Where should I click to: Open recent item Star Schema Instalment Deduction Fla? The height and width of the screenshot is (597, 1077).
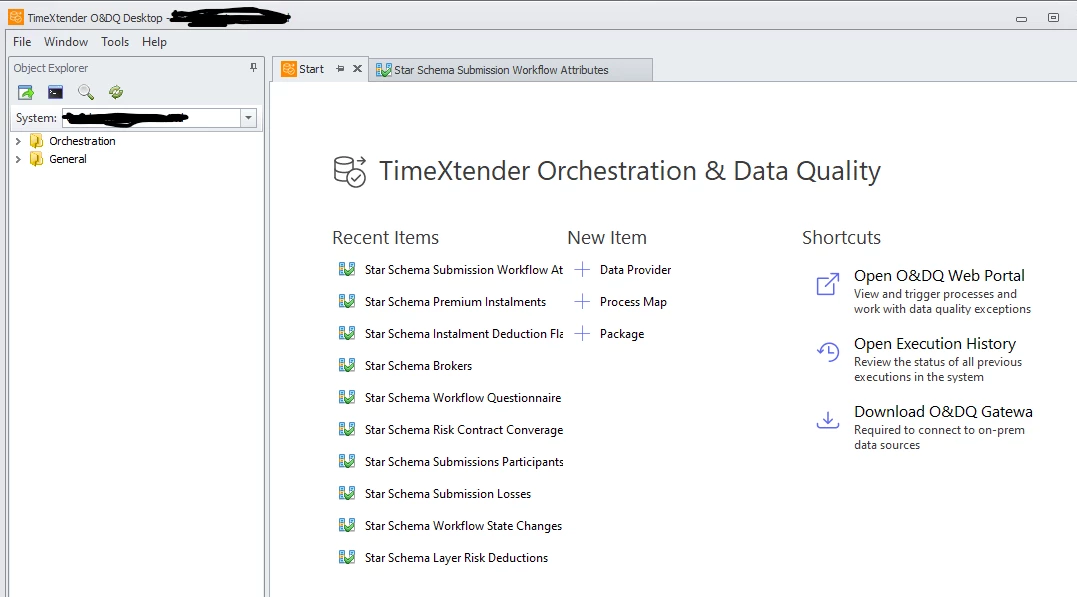(x=464, y=334)
